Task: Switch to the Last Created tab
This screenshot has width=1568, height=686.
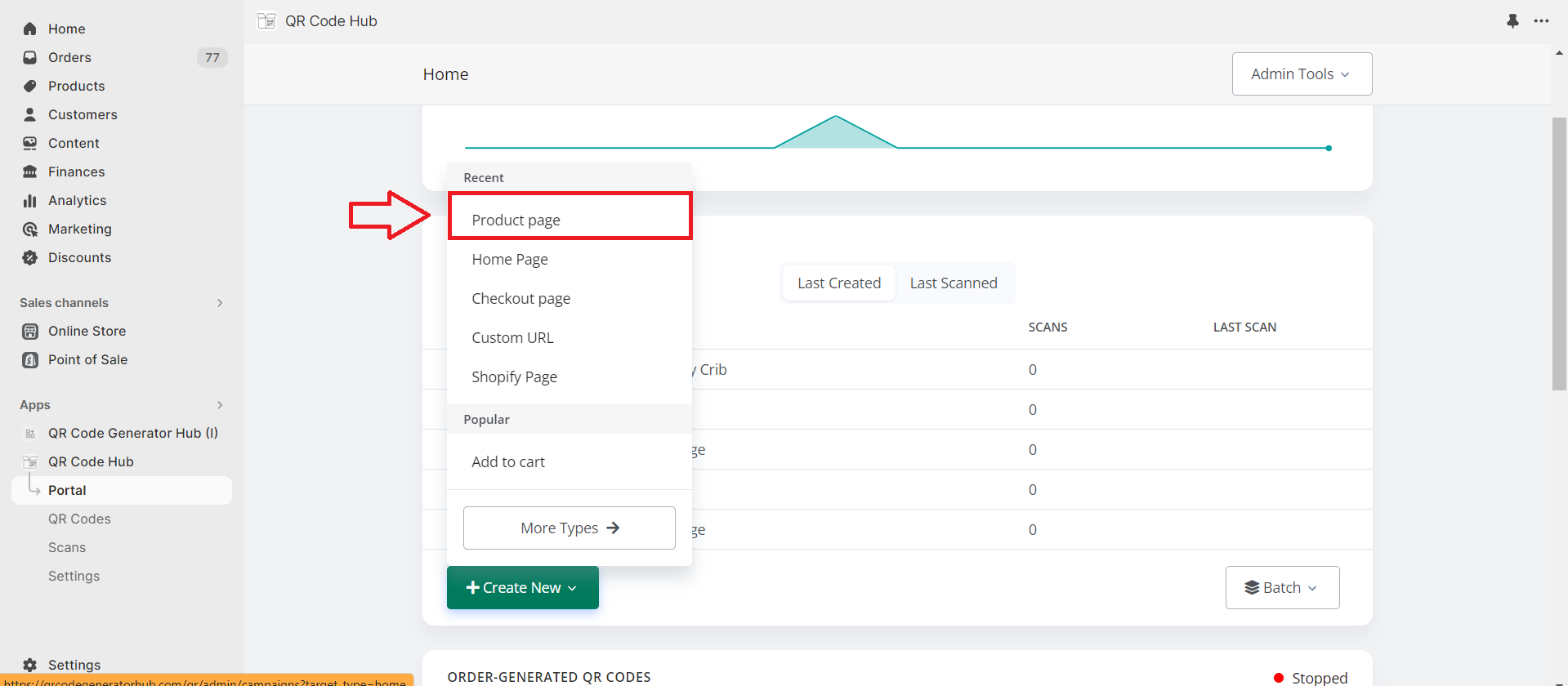Action: [x=839, y=283]
